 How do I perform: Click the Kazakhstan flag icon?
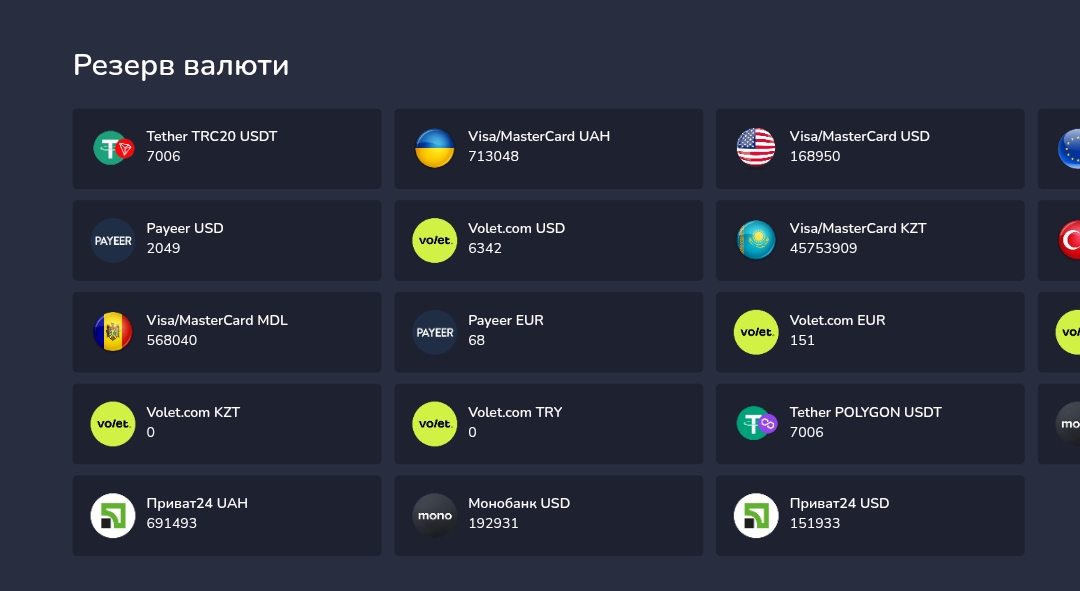click(756, 240)
